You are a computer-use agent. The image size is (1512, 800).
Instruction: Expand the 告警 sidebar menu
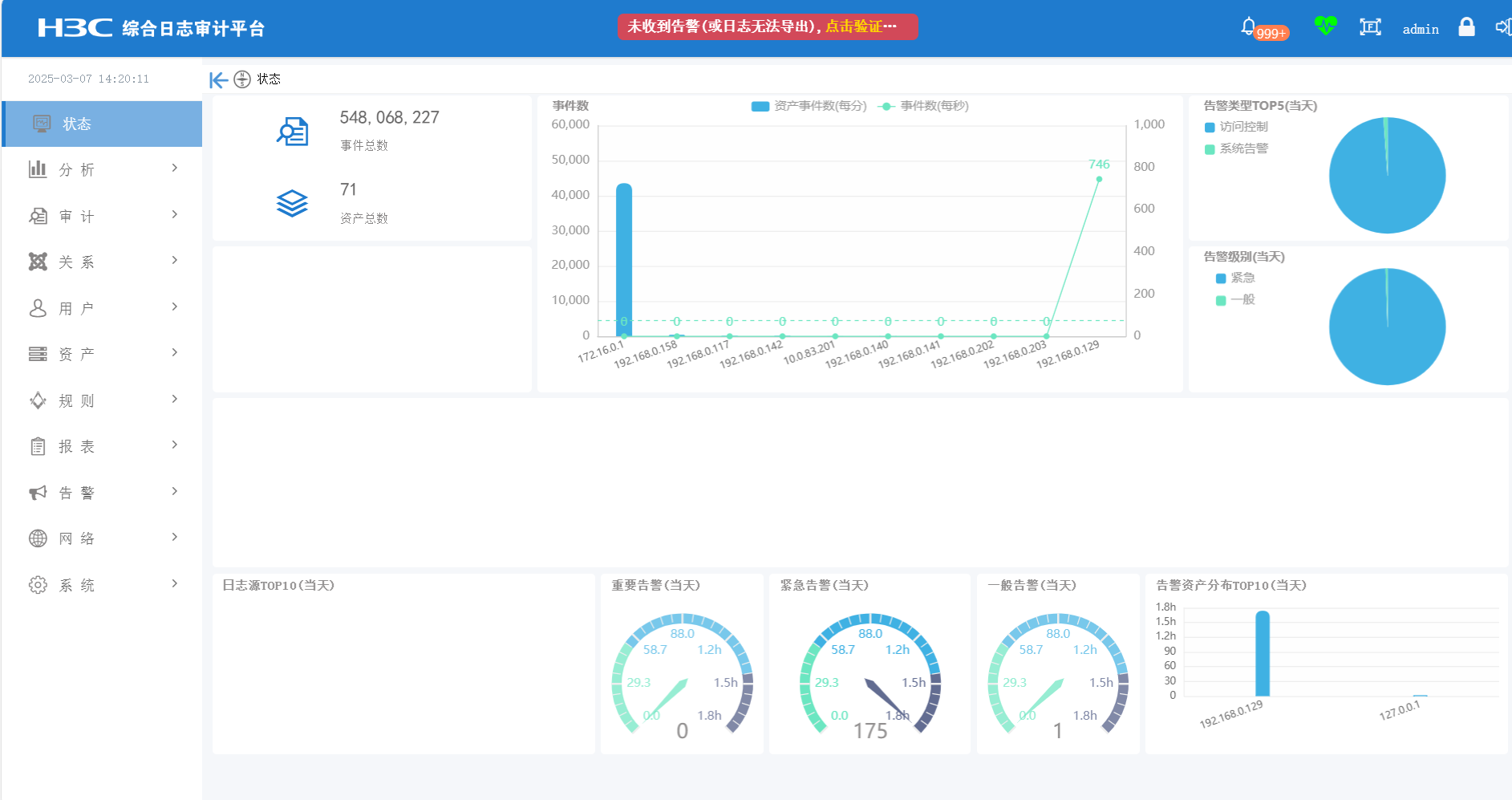coord(102,493)
